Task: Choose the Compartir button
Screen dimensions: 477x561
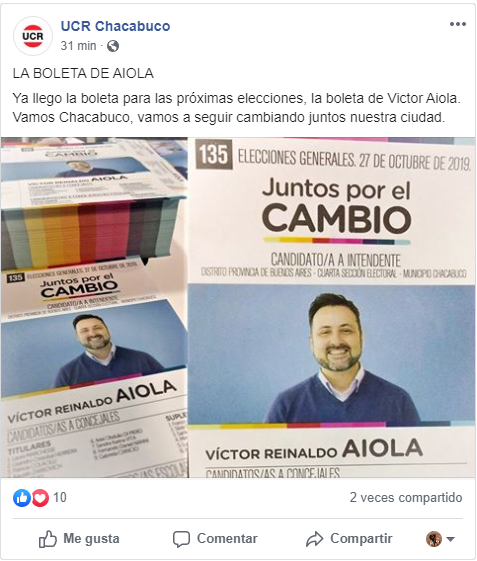Action: point(349,539)
